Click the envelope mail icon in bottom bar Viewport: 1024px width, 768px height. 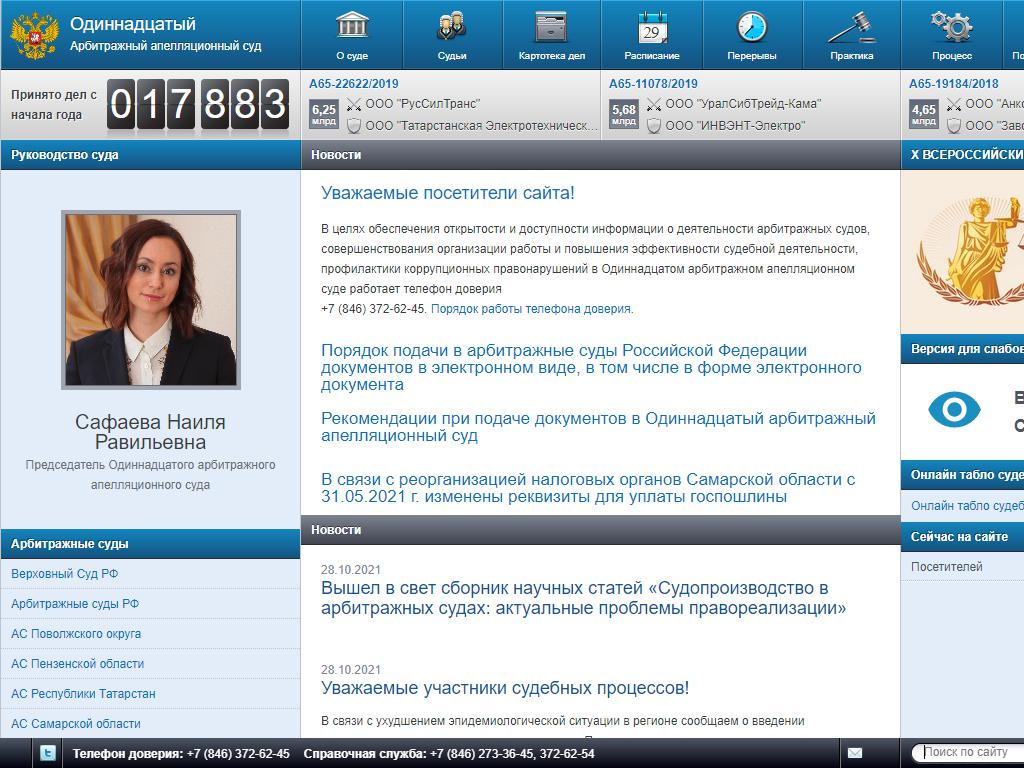tap(855, 753)
